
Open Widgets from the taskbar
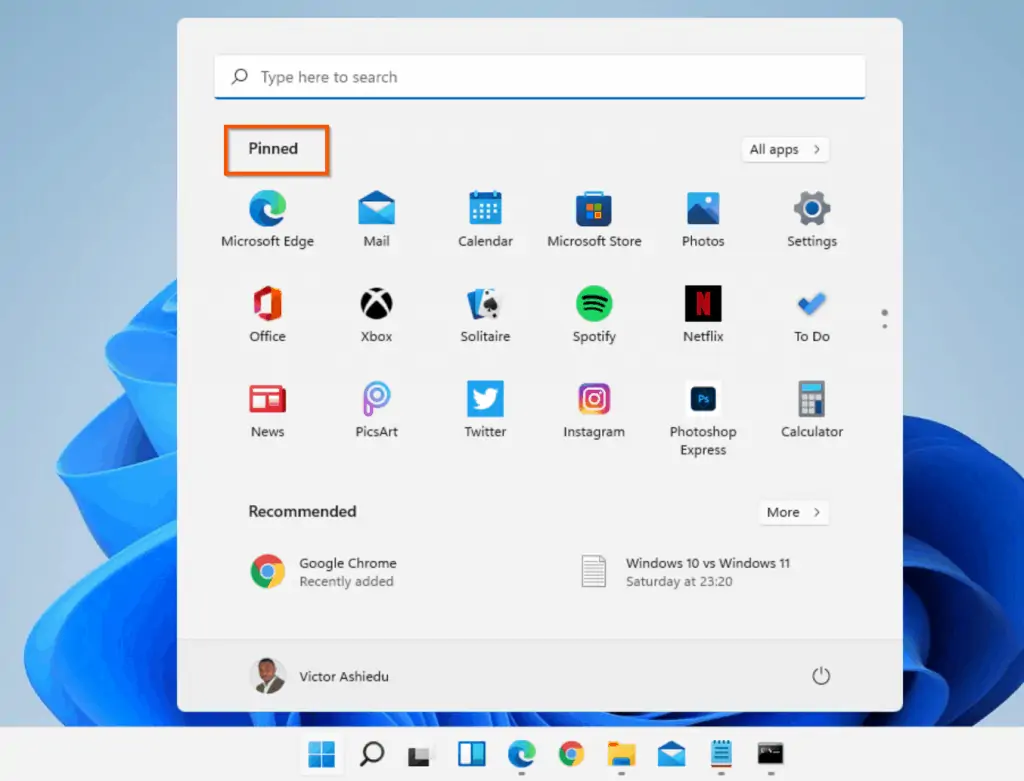coord(472,754)
